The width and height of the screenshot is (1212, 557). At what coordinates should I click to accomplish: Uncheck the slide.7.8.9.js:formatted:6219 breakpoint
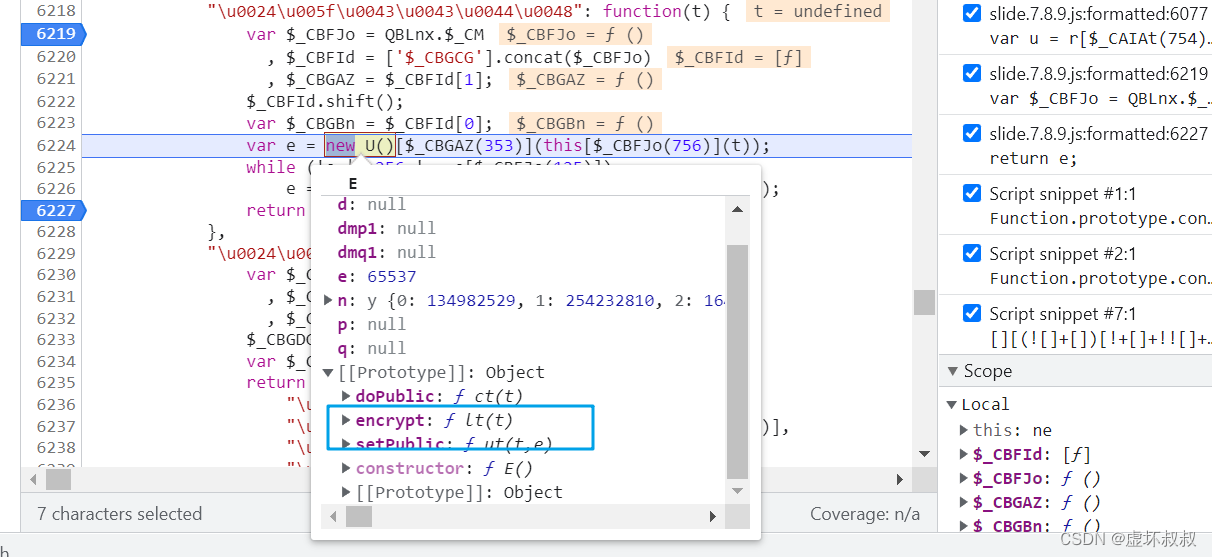pos(971,74)
